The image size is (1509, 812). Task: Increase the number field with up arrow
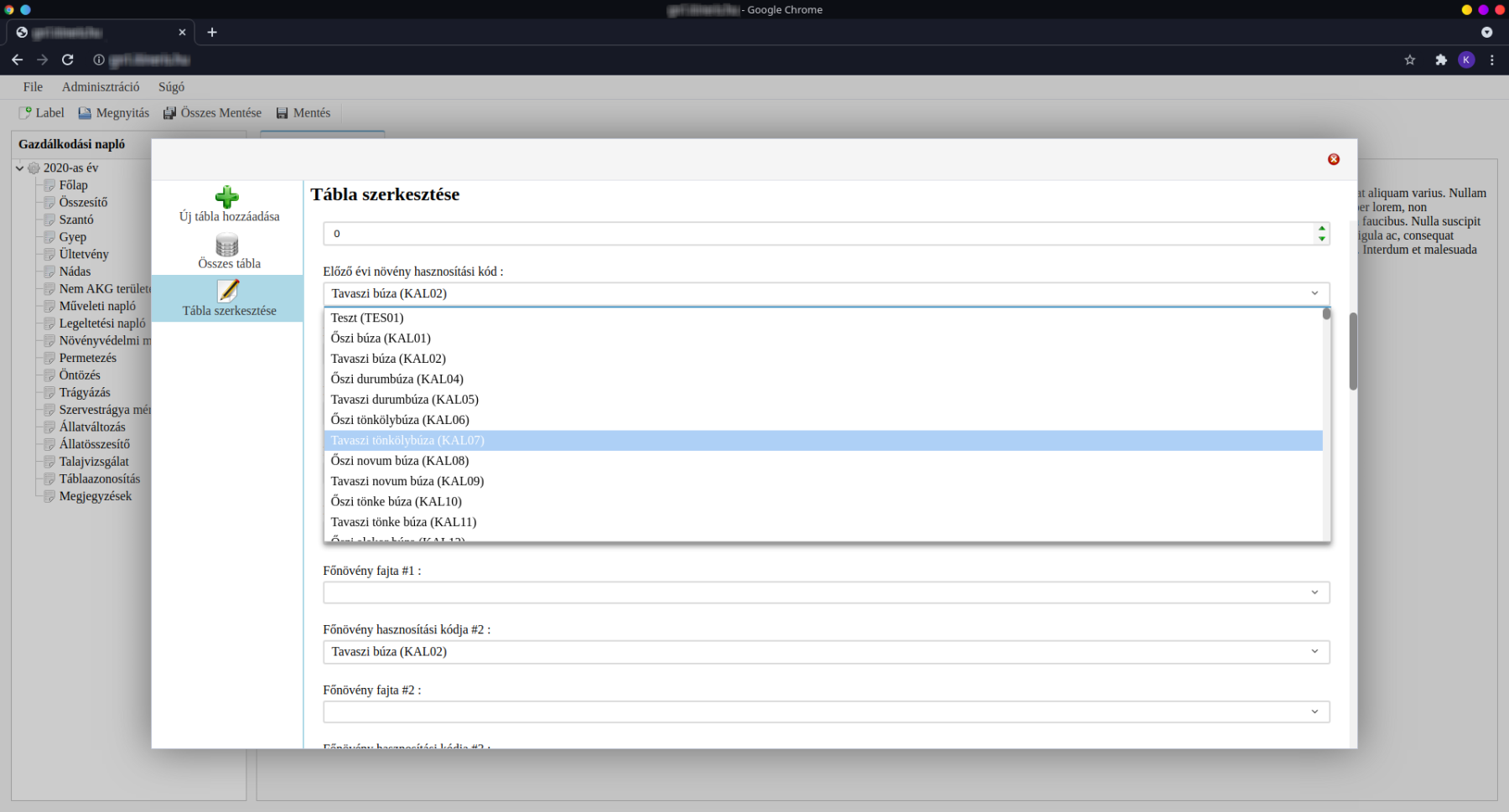tap(1322, 228)
